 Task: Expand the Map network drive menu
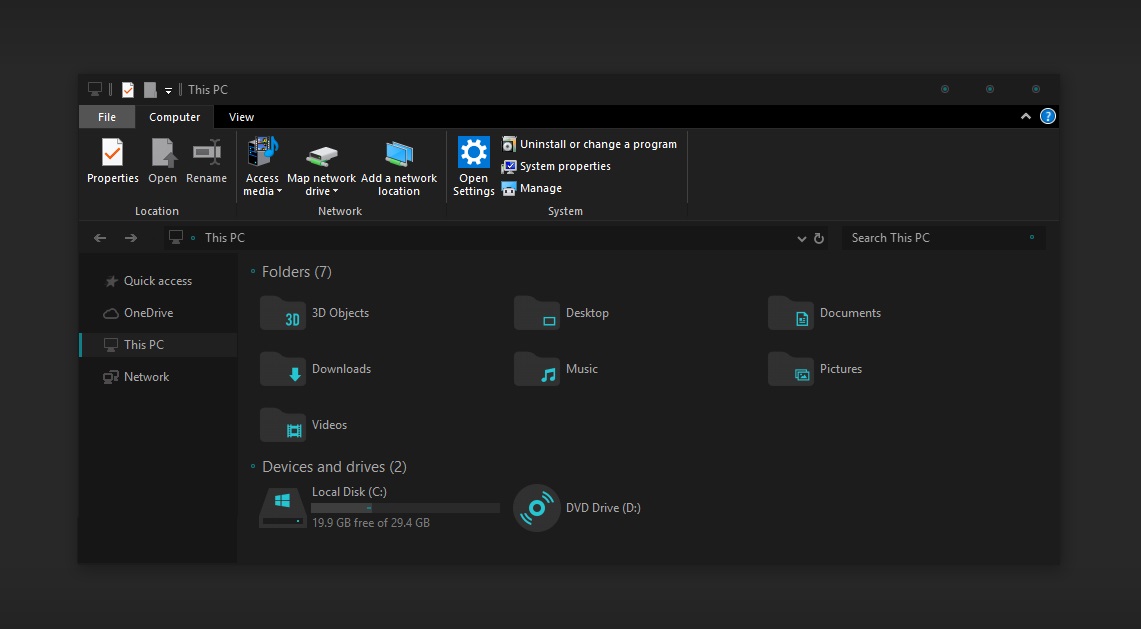pos(321,190)
